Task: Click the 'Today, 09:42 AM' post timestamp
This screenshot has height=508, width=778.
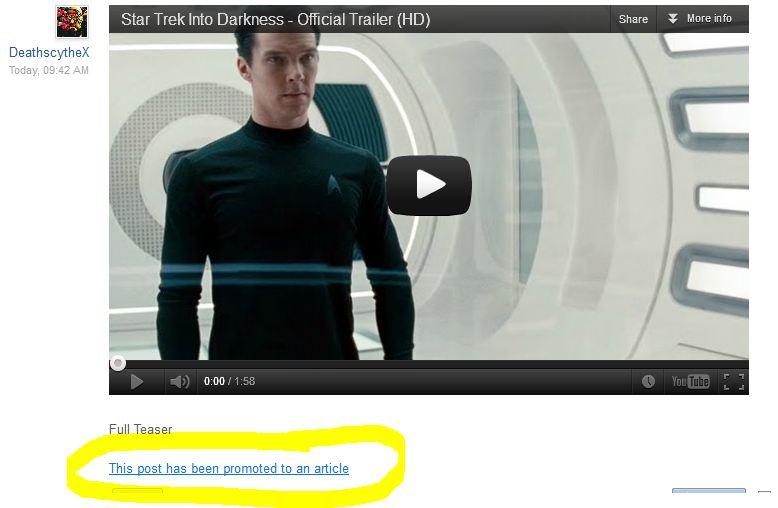Action: click(x=49, y=70)
